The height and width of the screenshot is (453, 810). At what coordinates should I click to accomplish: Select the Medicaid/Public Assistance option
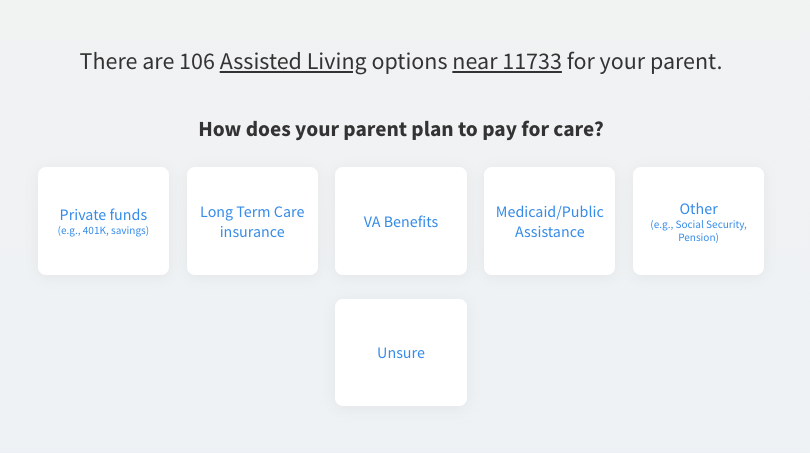pyautogui.click(x=549, y=221)
